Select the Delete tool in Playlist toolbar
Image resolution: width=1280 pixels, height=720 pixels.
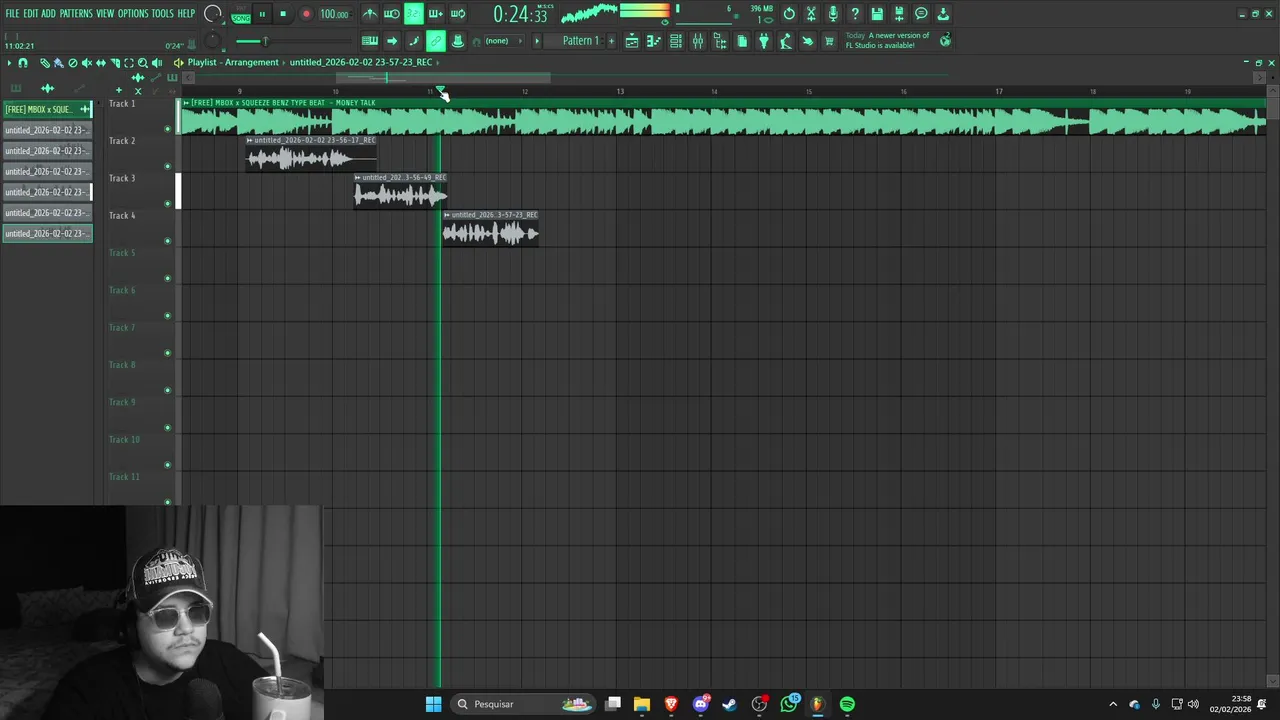point(72,62)
